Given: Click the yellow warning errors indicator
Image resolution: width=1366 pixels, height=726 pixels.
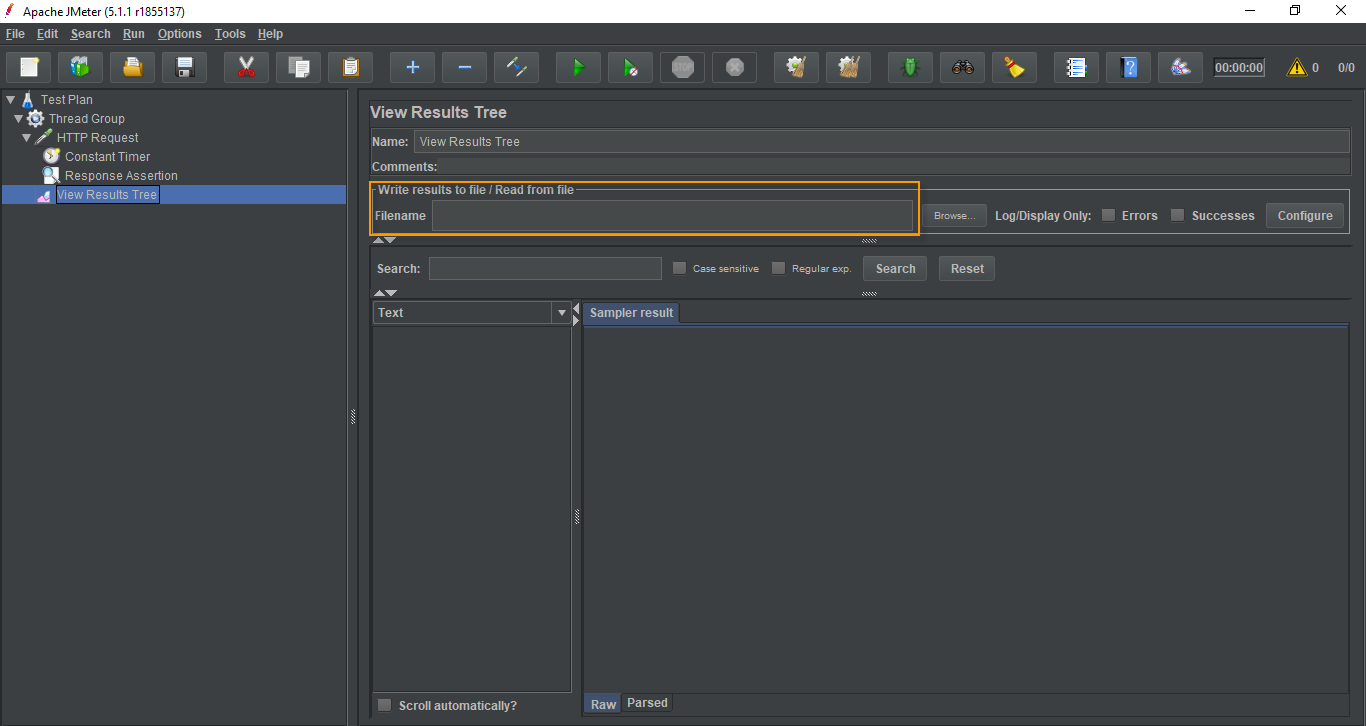Looking at the screenshot, I should pyautogui.click(x=1296, y=68).
